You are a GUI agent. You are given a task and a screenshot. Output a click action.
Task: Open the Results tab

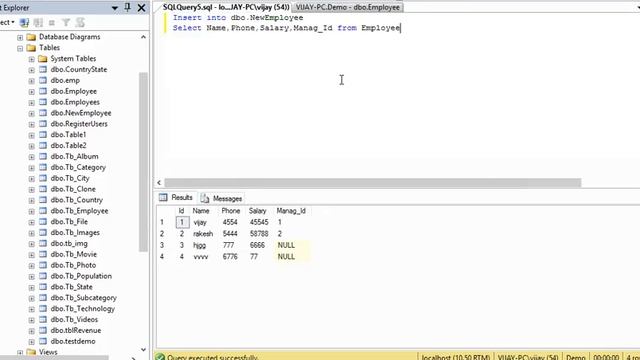176,198
